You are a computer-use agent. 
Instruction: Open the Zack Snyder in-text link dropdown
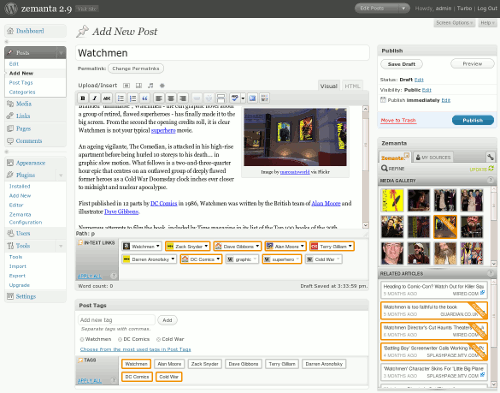coord(206,246)
